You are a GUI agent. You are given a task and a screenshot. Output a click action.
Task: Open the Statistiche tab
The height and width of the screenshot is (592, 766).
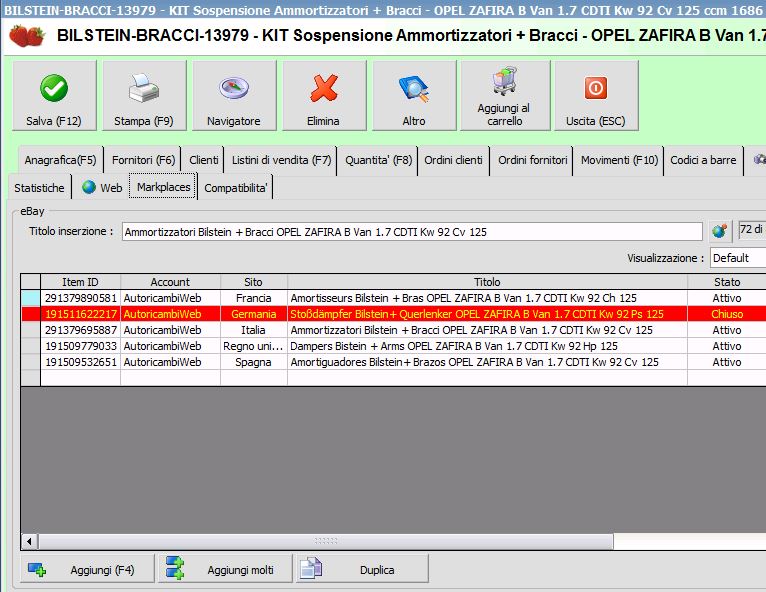39,188
